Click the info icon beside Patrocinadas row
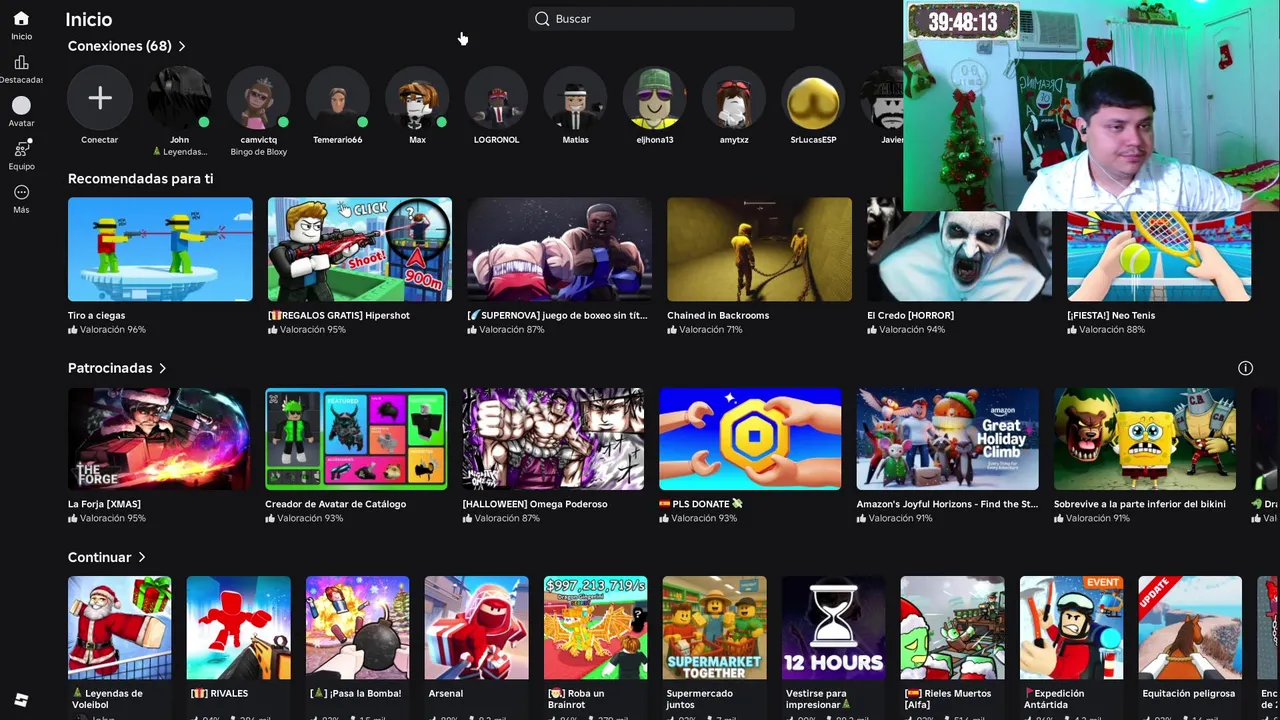Image resolution: width=1280 pixels, height=720 pixels. pos(1245,368)
